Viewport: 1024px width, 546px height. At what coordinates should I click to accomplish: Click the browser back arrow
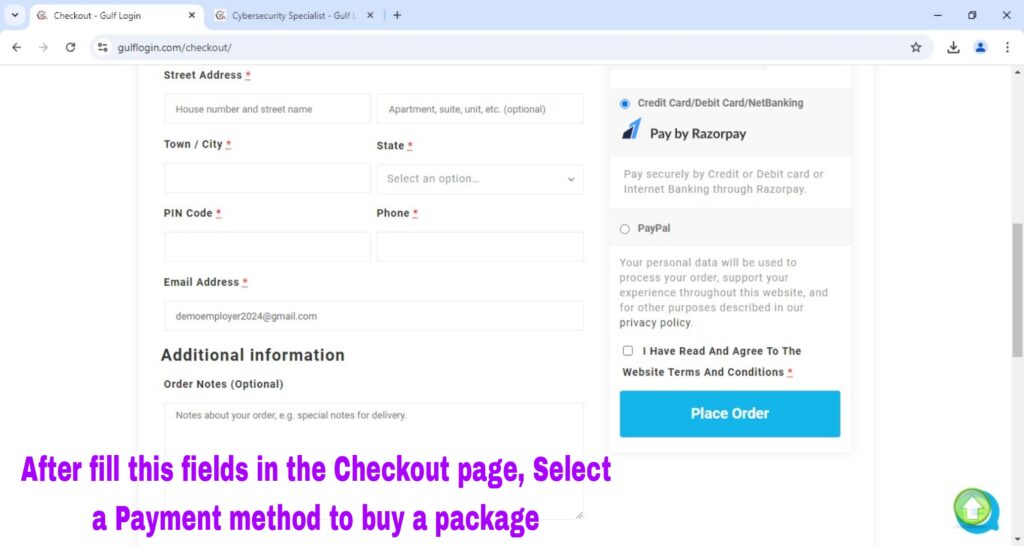(16, 47)
